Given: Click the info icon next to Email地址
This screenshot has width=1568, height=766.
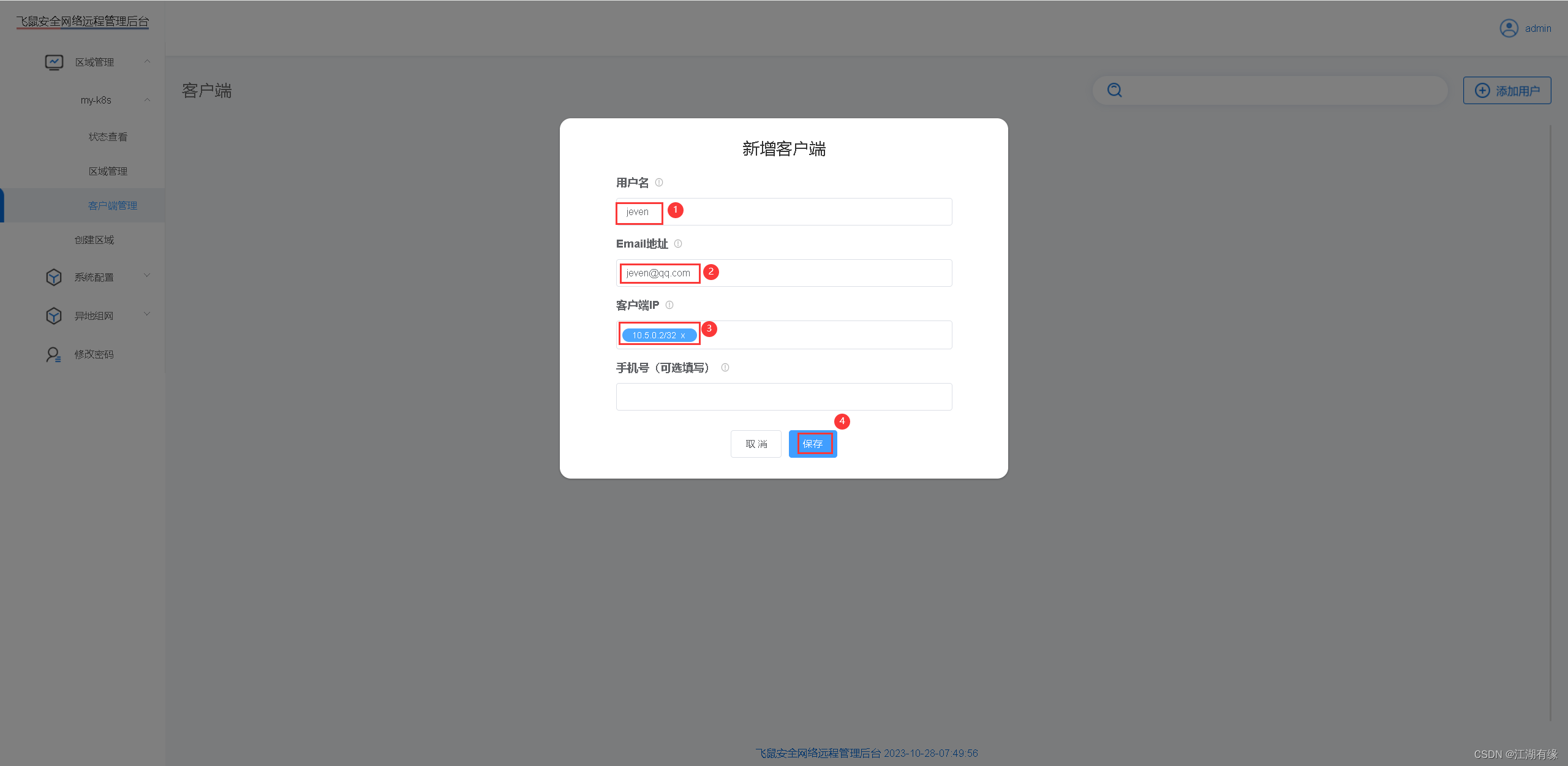Looking at the screenshot, I should pyautogui.click(x=678, y=244).
